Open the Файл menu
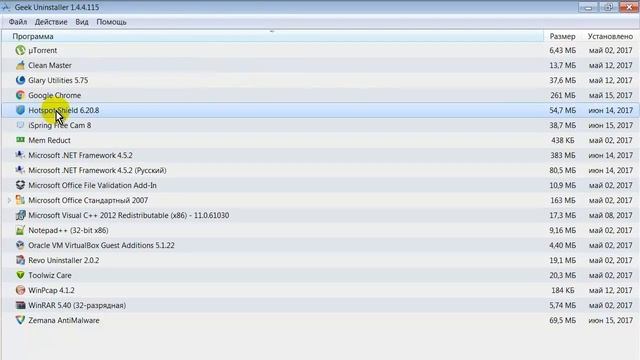The height and width of the screenshot is (360, 640). (18, 22)
